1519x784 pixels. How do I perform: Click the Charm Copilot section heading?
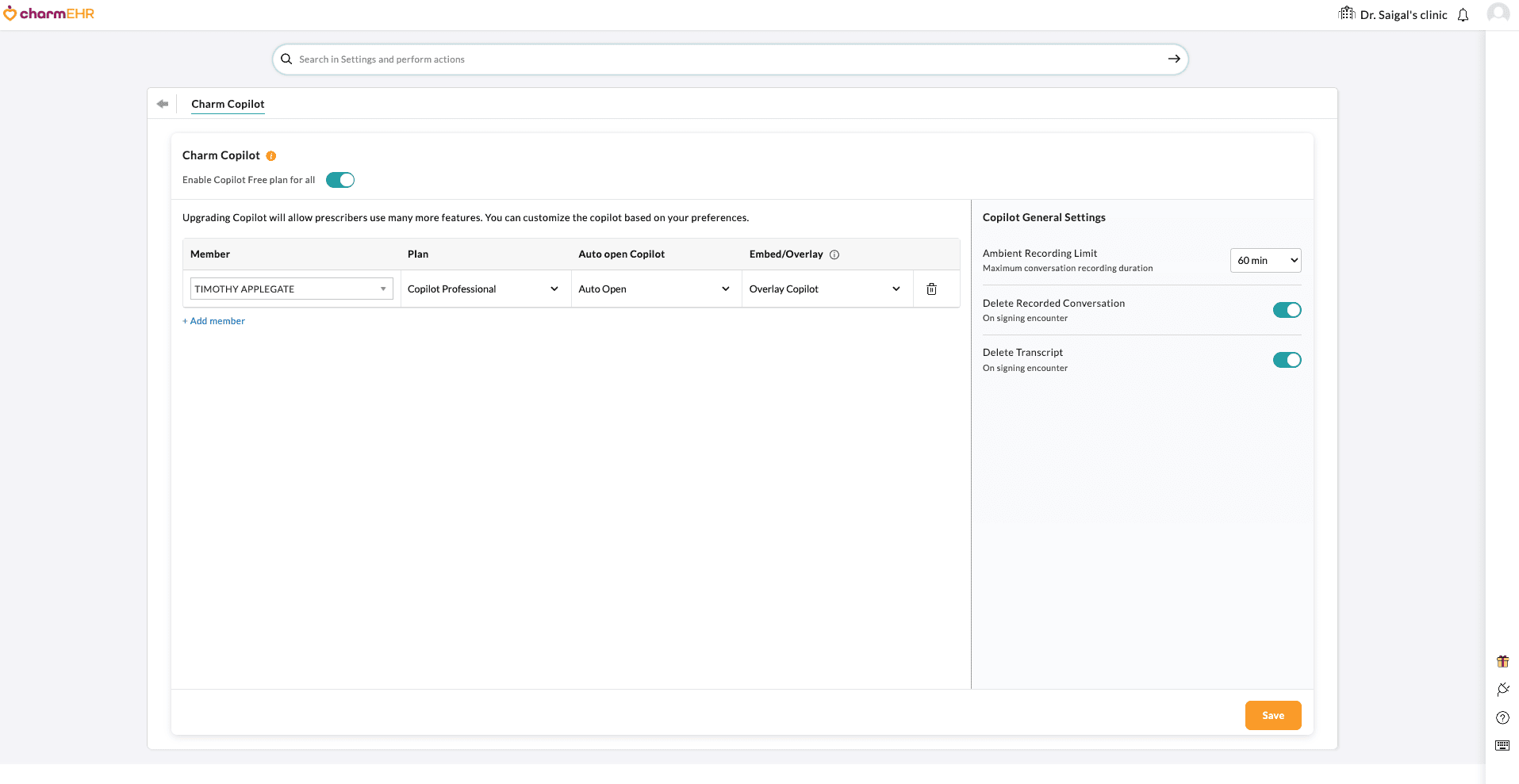221,155
